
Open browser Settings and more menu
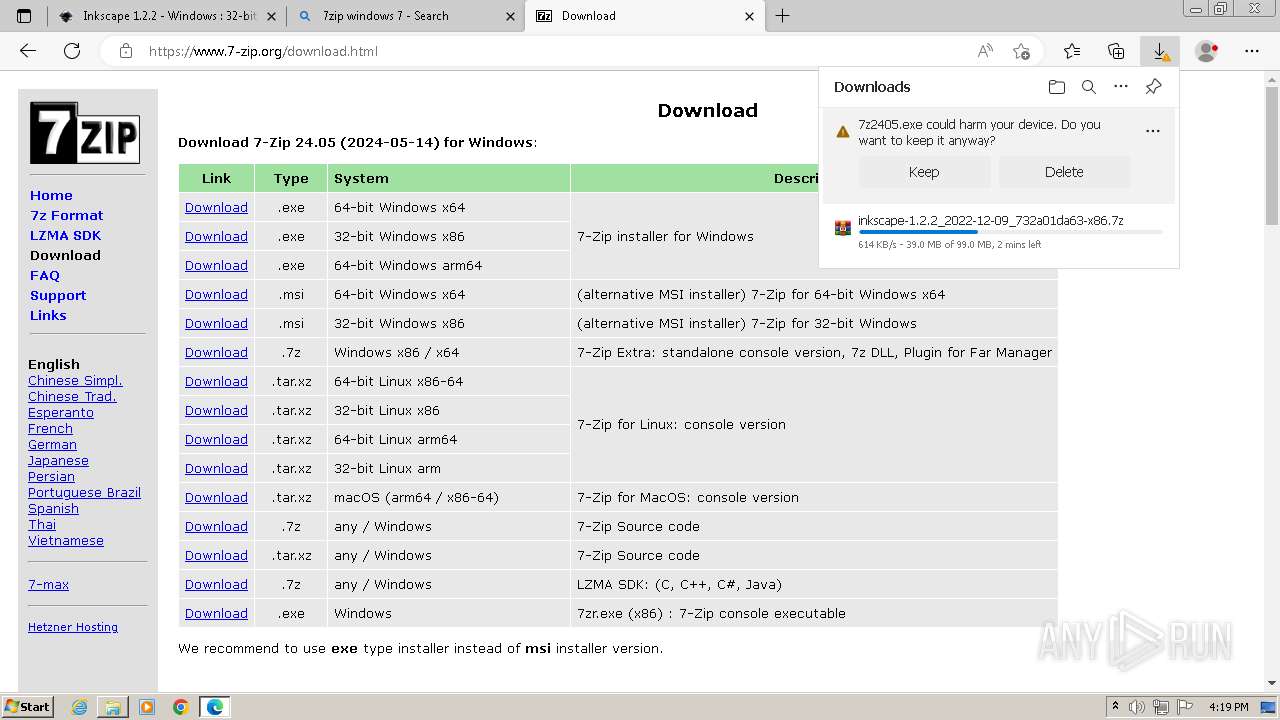(x=1252, y=51)
